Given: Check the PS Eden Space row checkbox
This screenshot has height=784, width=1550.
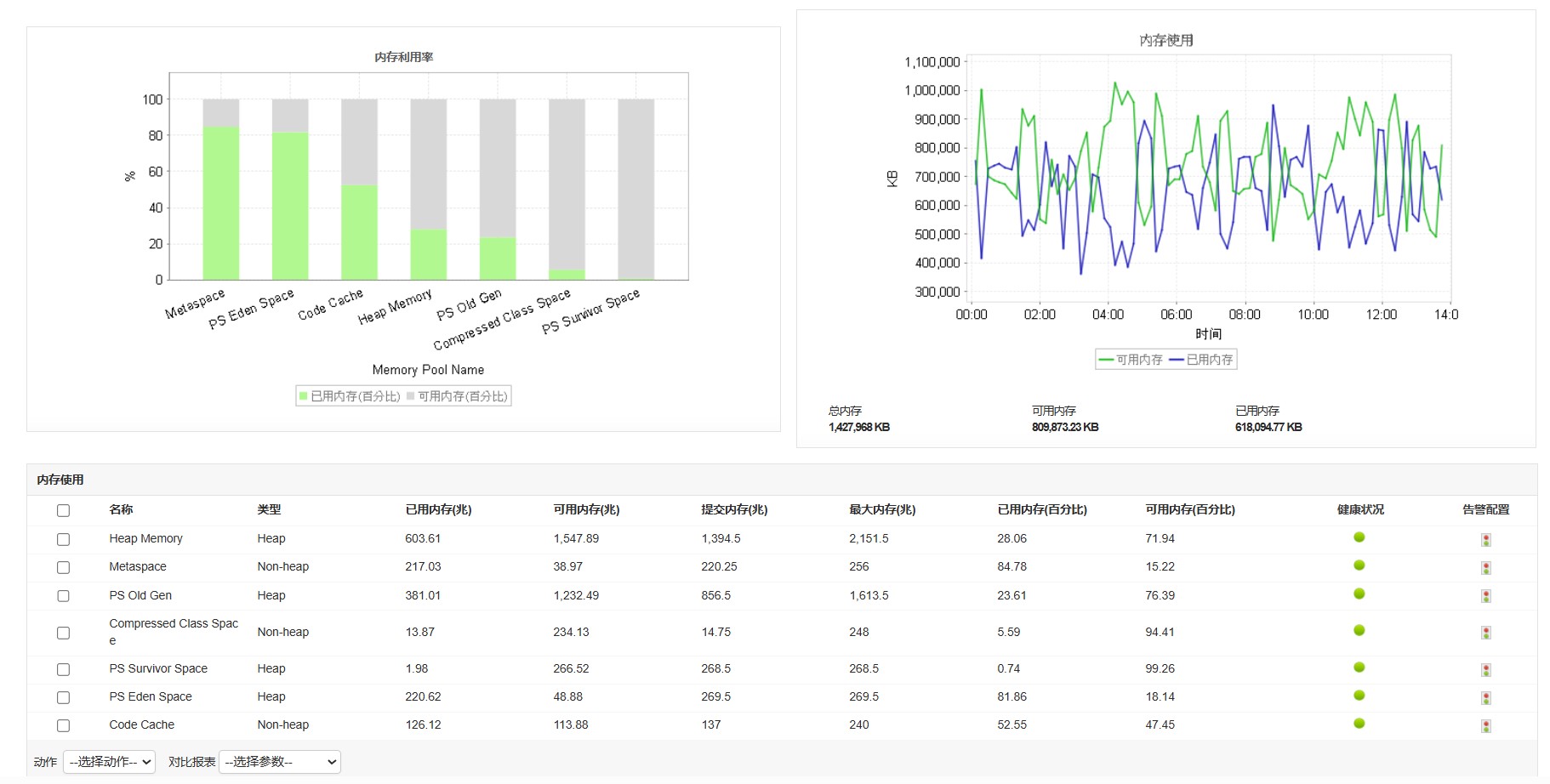Looking at the screenshot, I should (x=63, y=698).
